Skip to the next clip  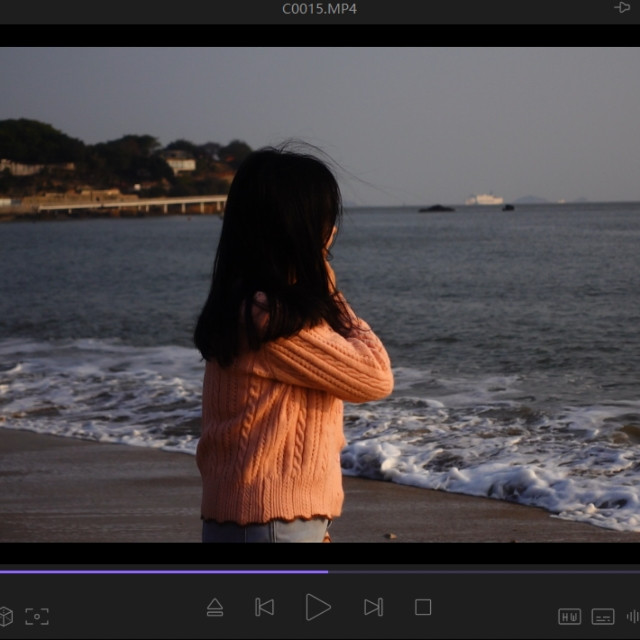[x=373, y=607]
